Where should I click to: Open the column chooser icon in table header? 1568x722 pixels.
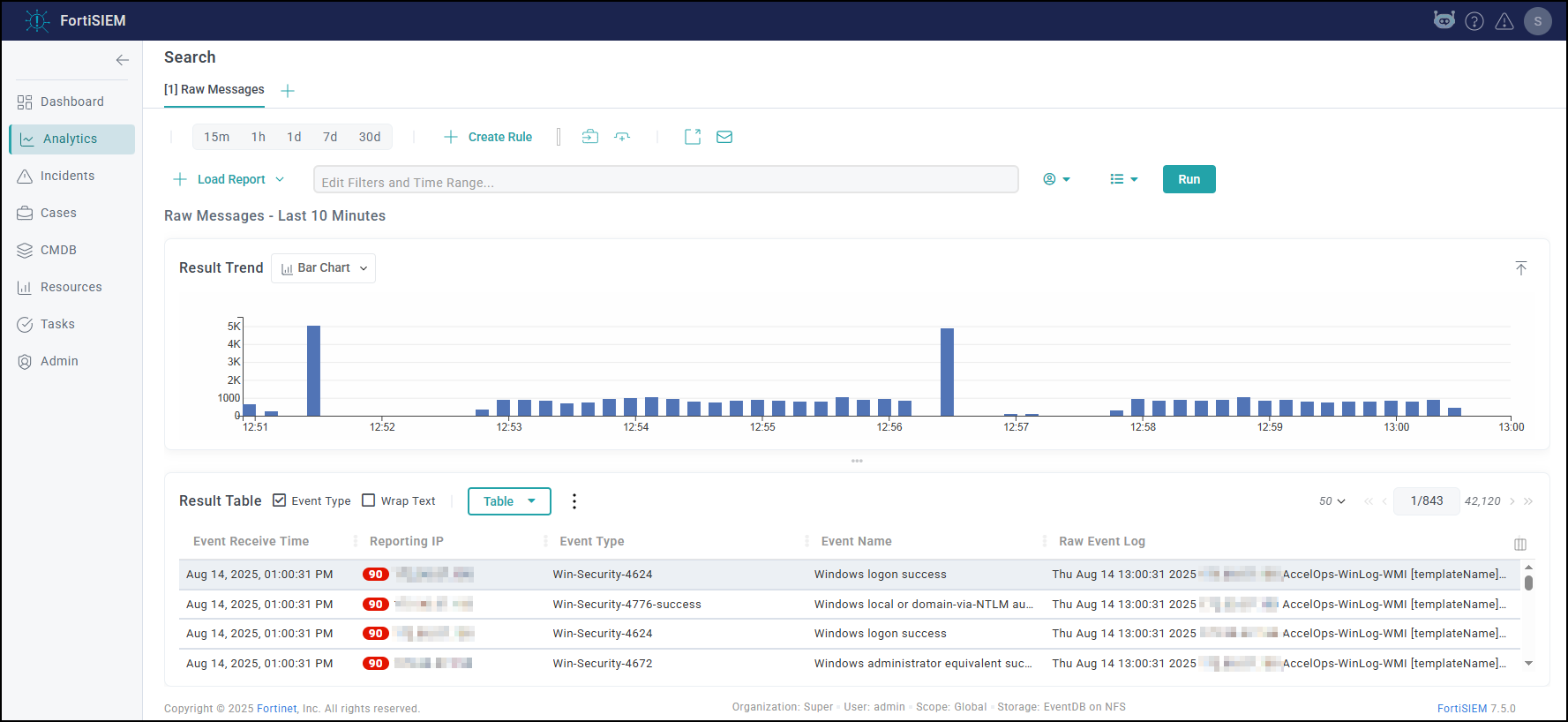(x=1519, y=544)
